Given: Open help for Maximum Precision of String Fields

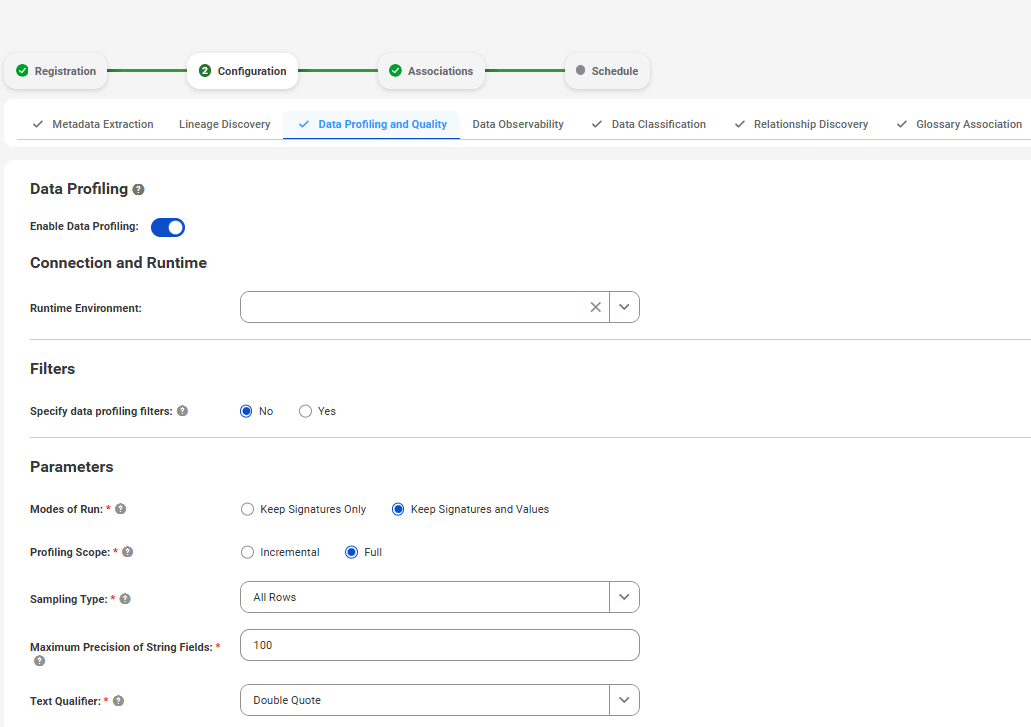Looking at the screenshot, I should 39,661.
